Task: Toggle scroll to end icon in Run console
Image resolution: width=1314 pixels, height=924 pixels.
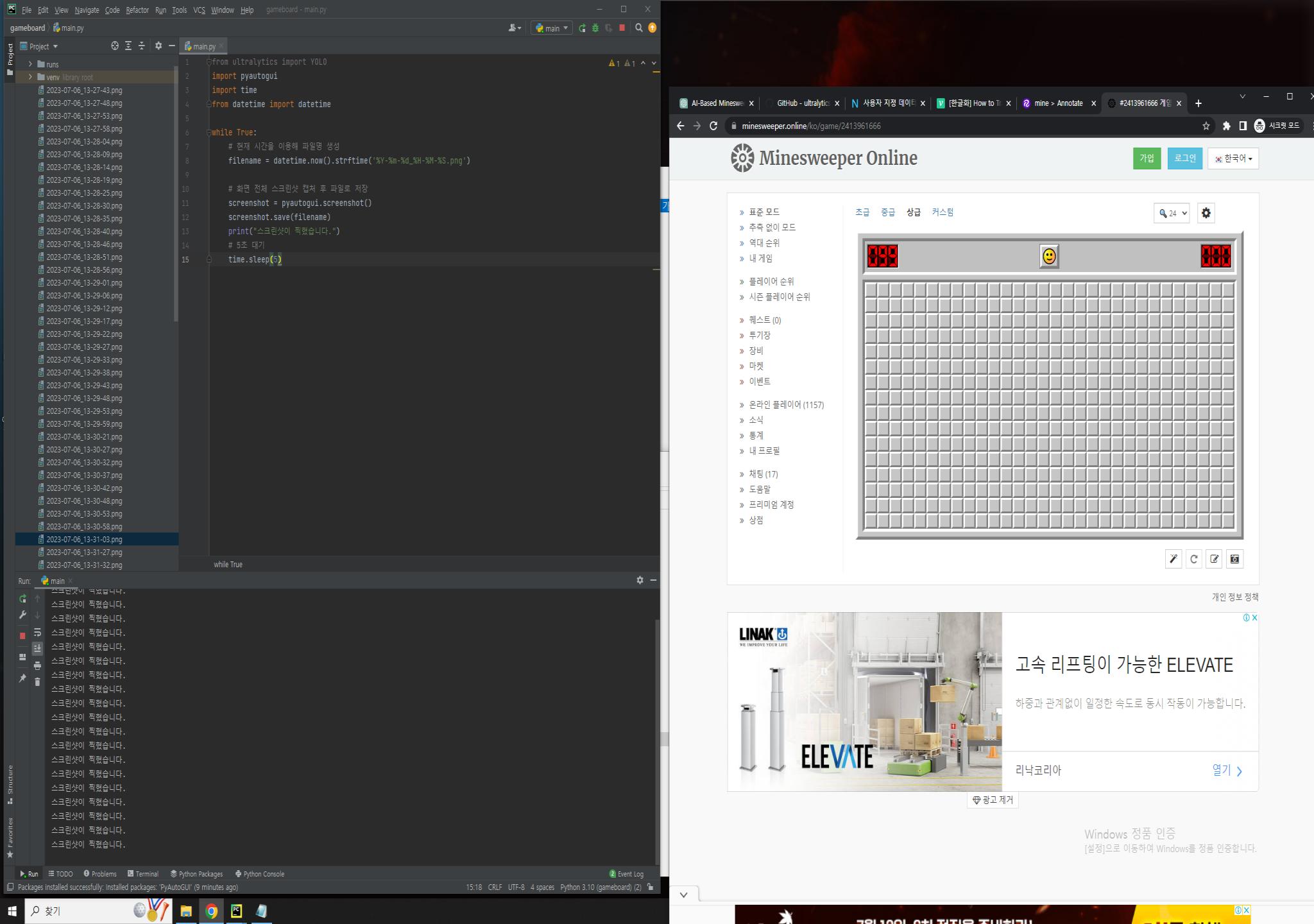Action: pos(37,648)
